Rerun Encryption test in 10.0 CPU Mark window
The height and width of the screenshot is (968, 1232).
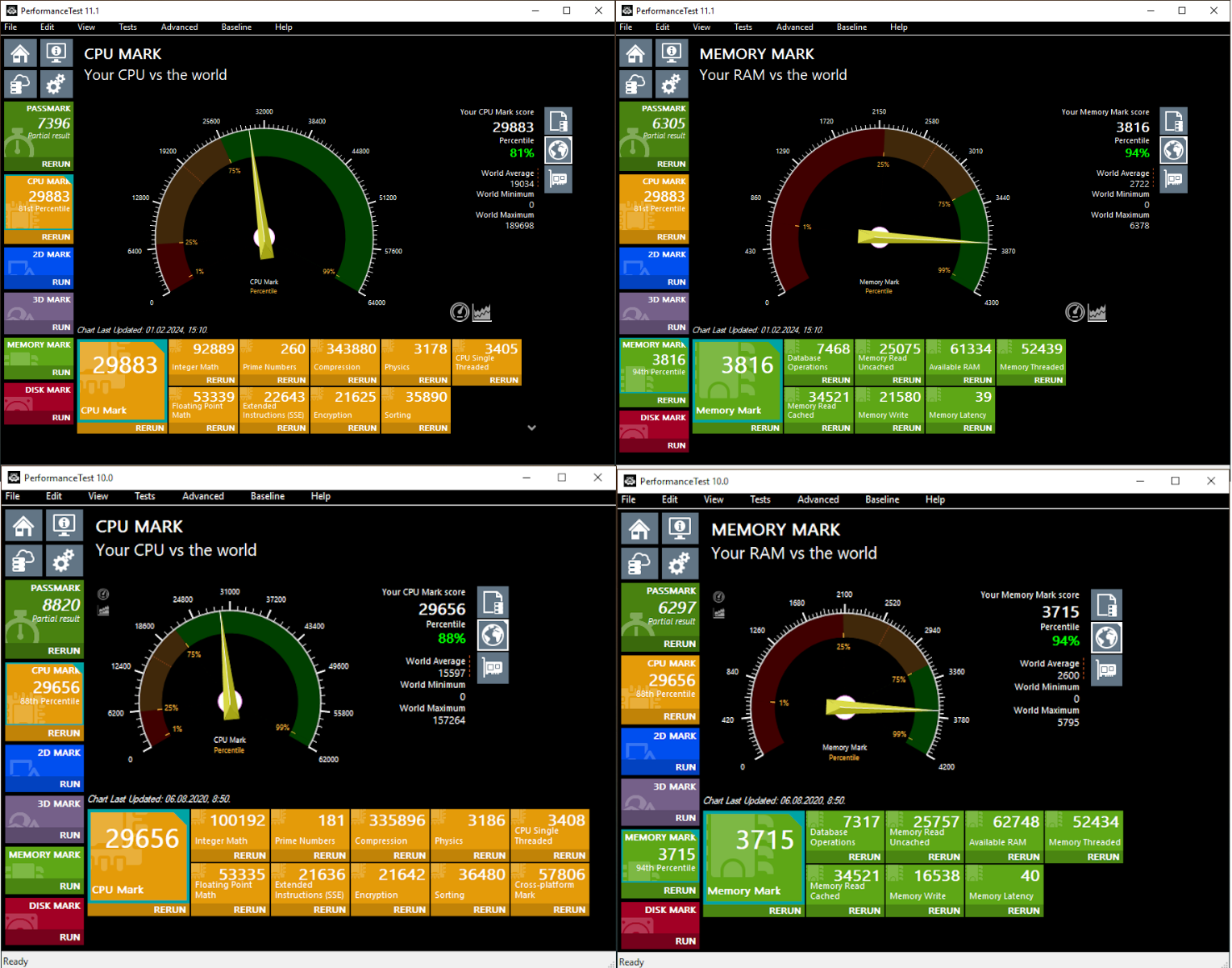410,910
